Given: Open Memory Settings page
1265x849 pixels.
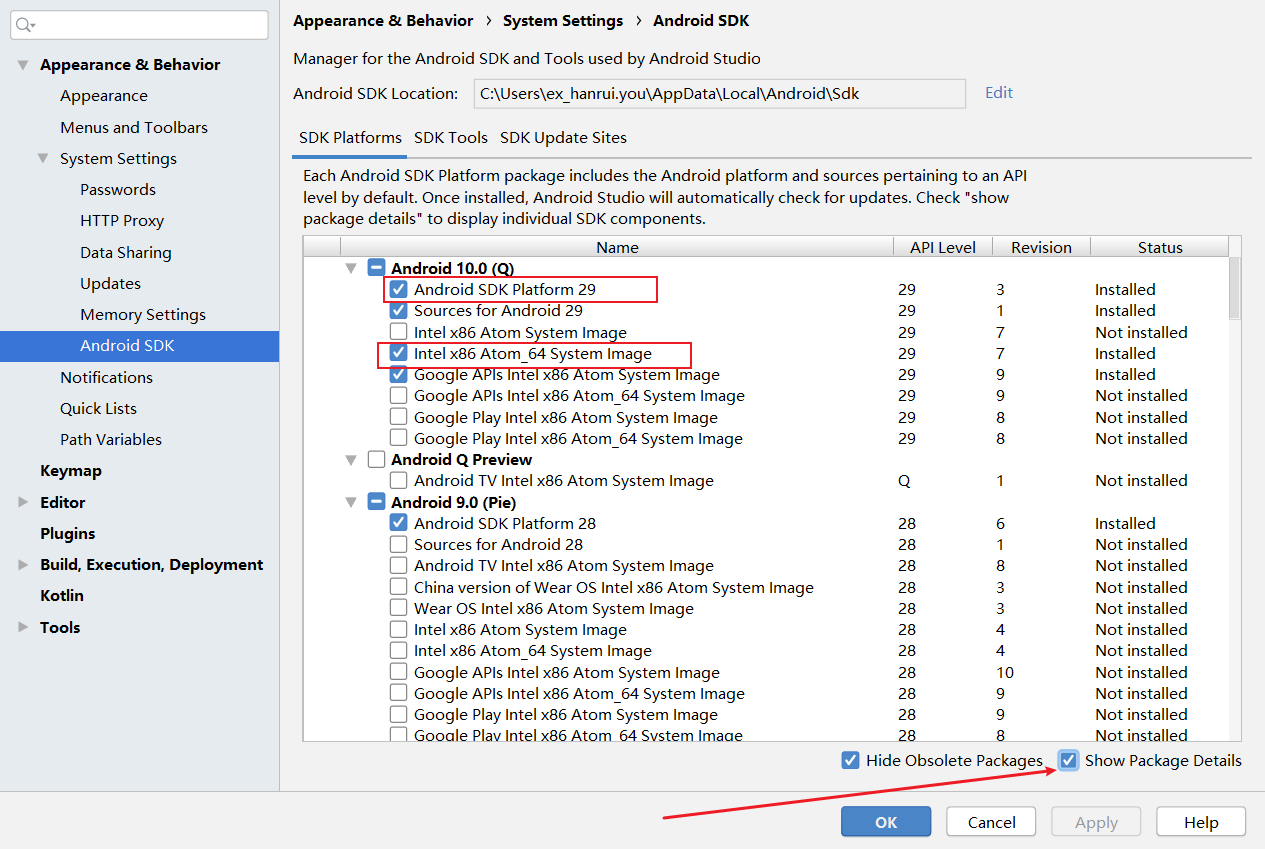Looking at the screenshot, I should [x=143, y=314].
